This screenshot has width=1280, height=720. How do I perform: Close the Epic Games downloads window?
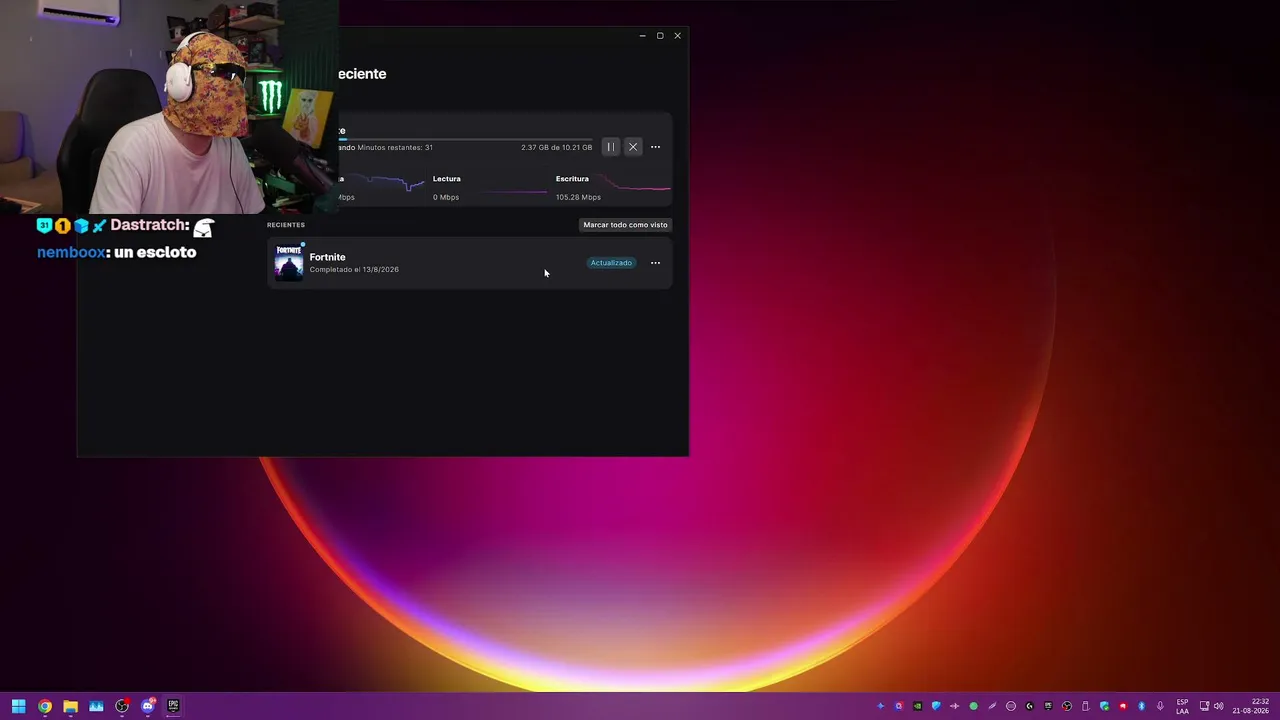(677, 36)
